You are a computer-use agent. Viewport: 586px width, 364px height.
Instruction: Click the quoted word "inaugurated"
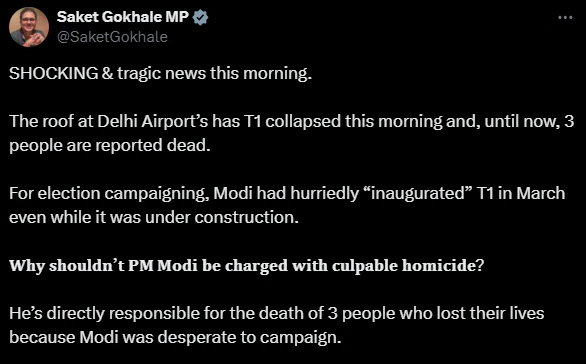pyautogui.click(x=417, y=194)
